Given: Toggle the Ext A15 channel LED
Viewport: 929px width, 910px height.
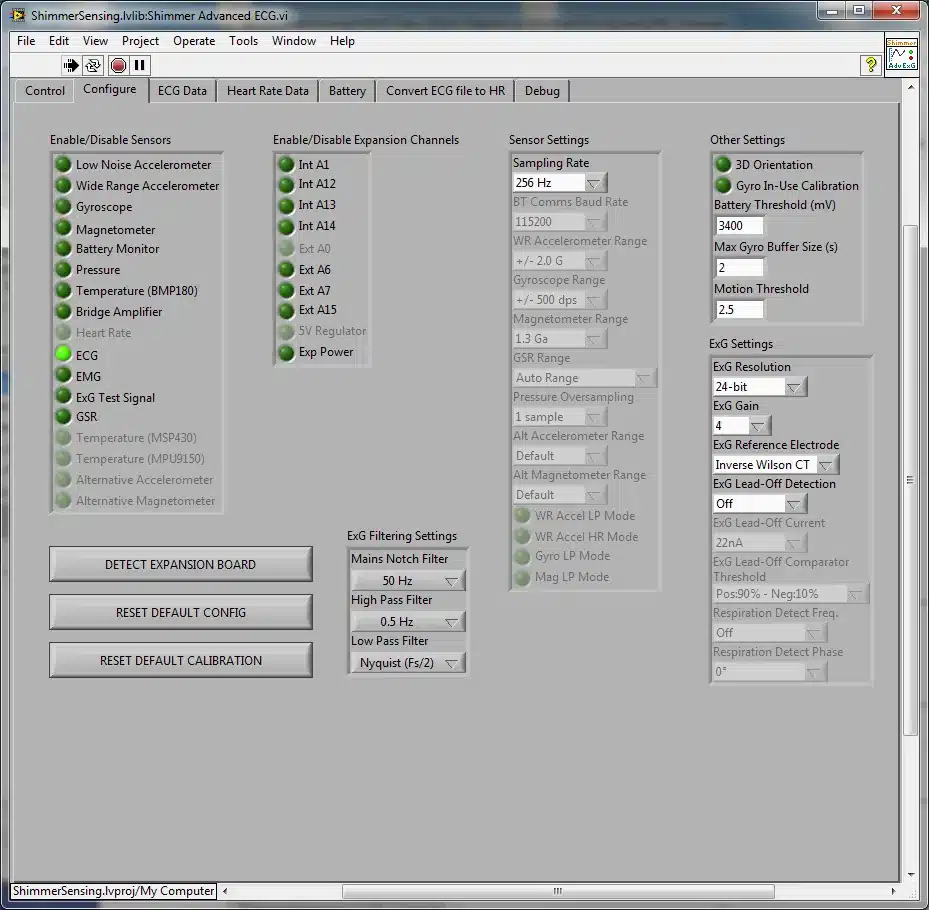Looking at the screenshot, I should [286, 310].
